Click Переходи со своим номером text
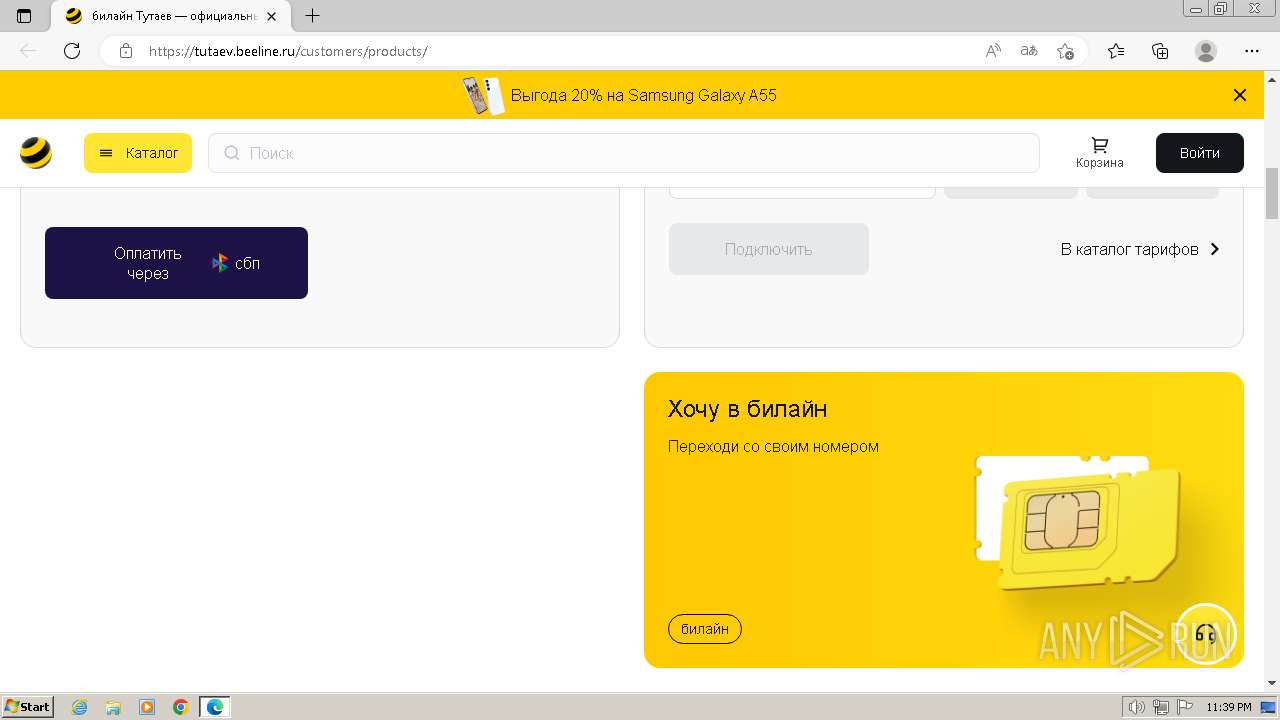Viewport: 1280px width, 720px height. 773,446
